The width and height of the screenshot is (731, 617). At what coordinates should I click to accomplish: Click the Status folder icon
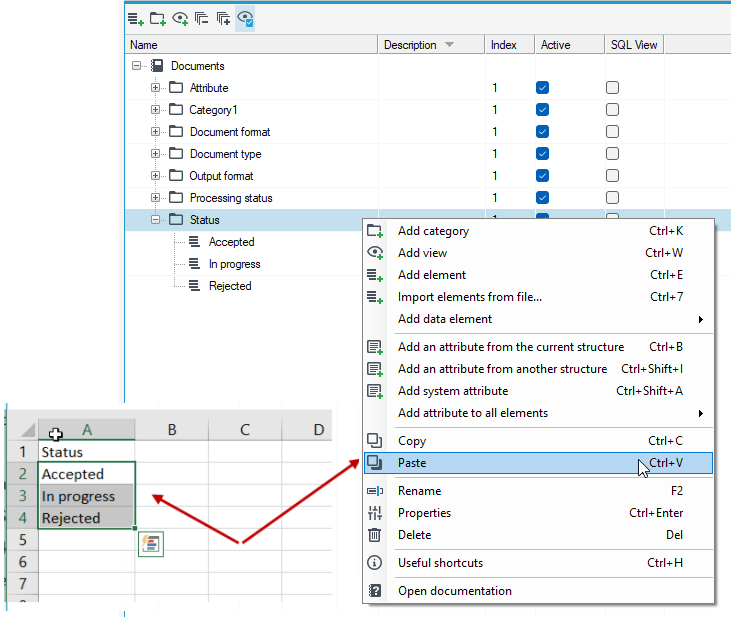tap(176, 219)
